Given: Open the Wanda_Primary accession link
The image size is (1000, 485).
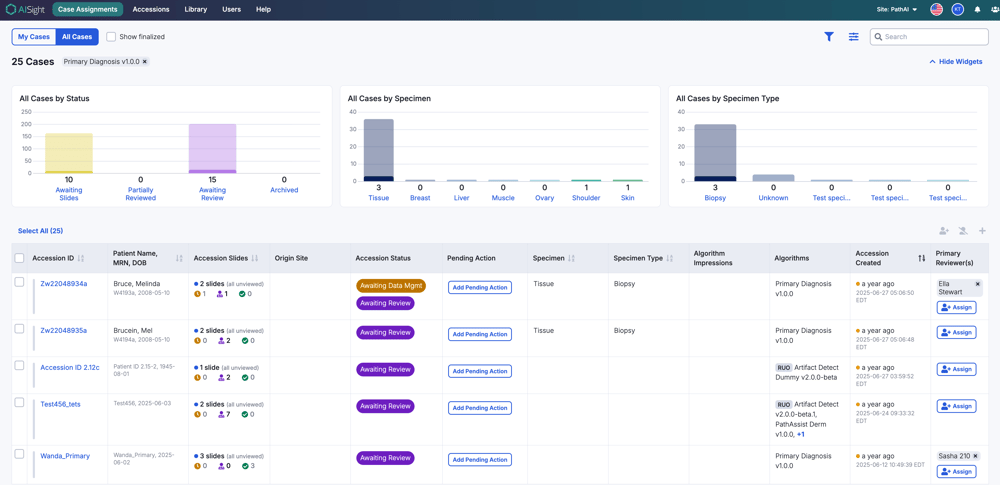Looking at the screenshot, I should (65, 456).
